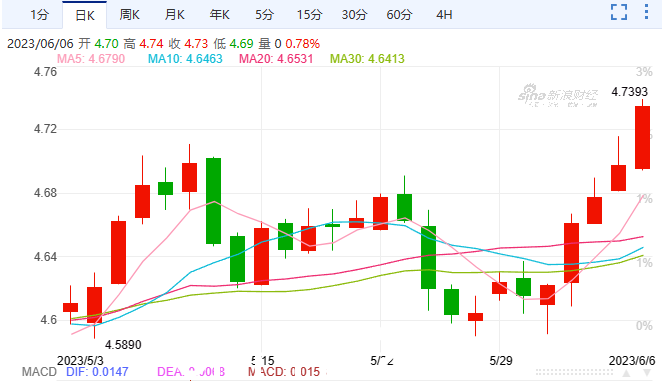Screen dimensions: 662x381
Task: Open the fullscreen chart view icon
Action: click(619, 12)
